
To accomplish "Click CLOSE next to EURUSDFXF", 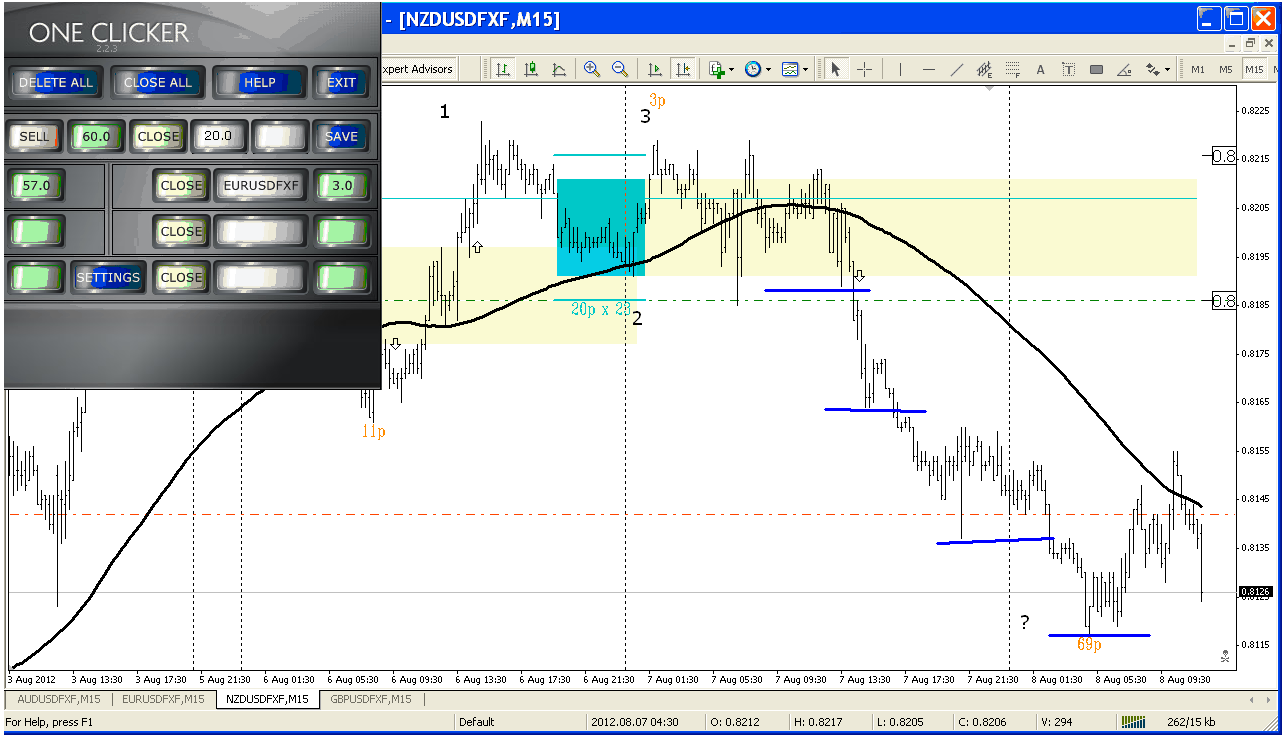I will pyautogui.click(x=181, y=185).
